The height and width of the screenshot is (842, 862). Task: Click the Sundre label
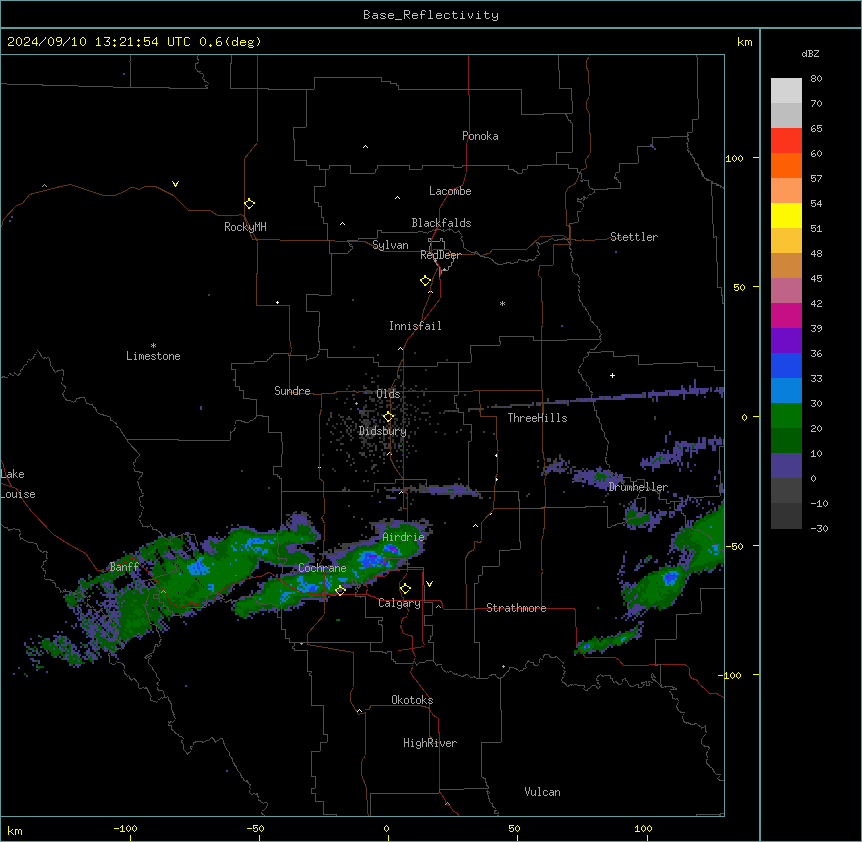(x=292, y=391)
